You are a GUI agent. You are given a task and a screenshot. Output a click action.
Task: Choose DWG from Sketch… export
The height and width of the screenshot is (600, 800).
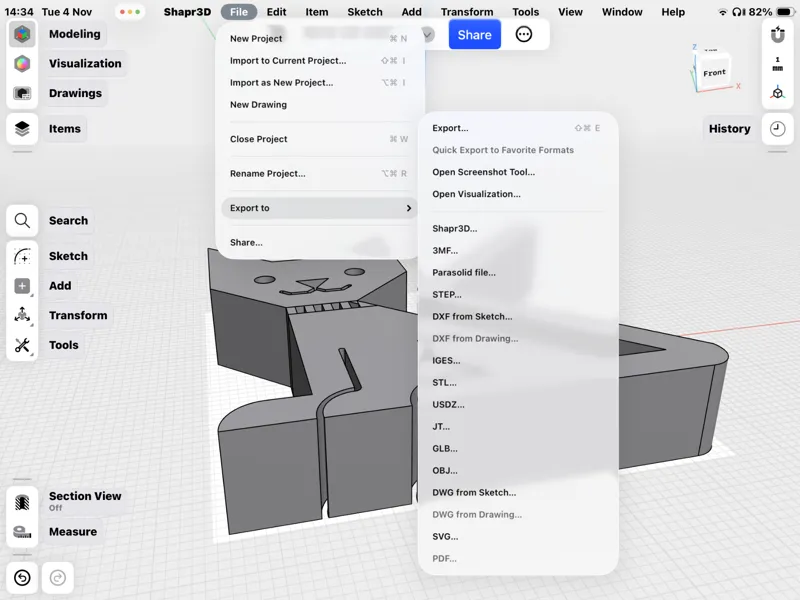[x=518, y=492]
